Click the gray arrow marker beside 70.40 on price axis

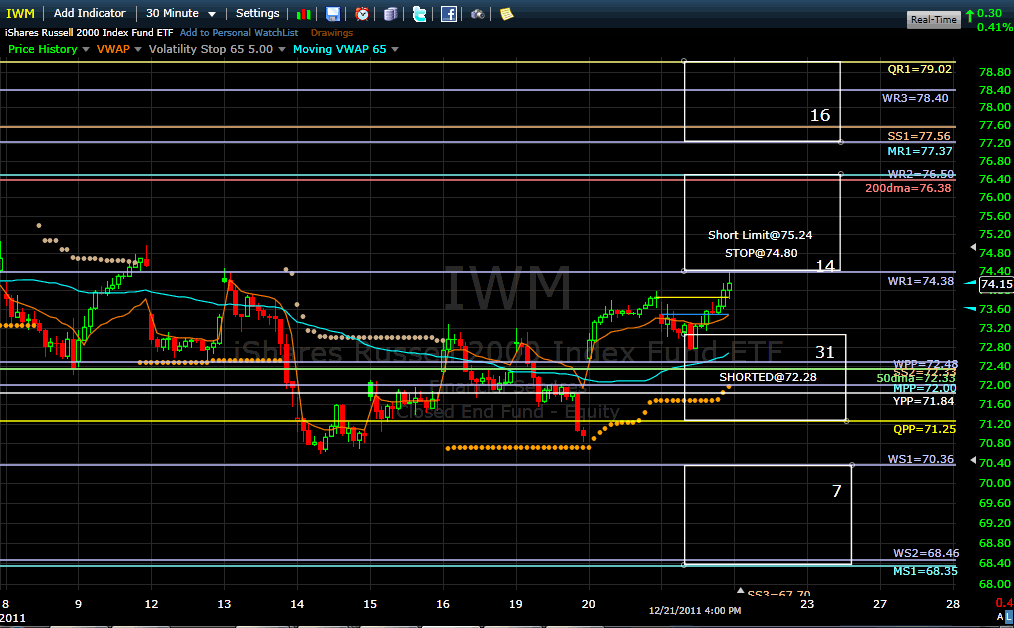click(973, 460)
